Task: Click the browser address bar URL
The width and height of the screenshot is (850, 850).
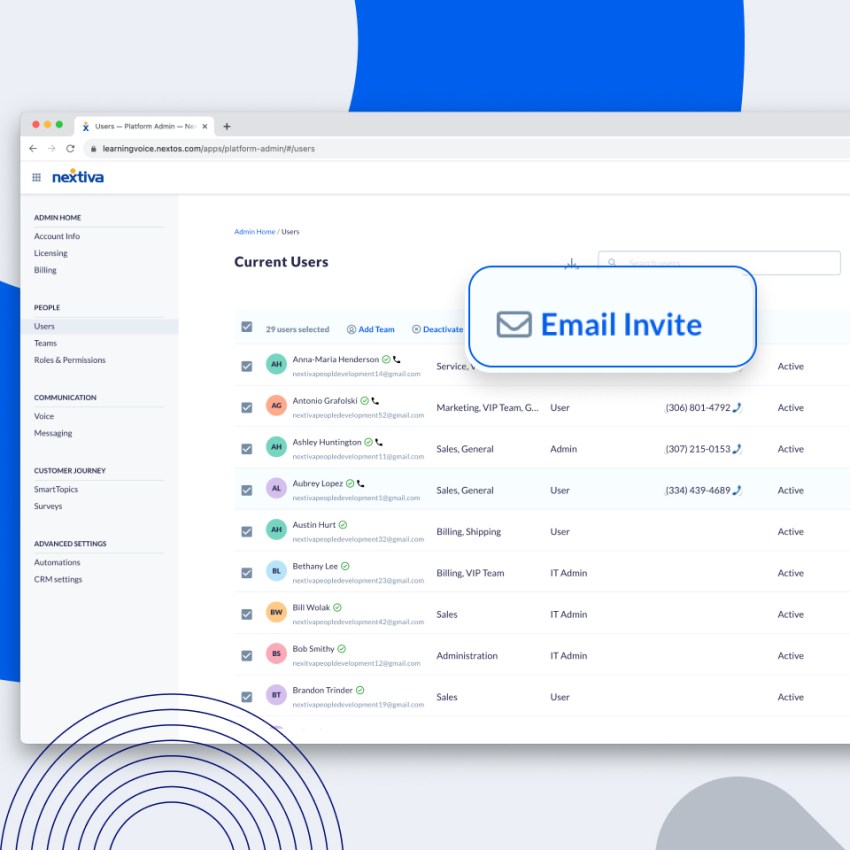Action: (x=209, y=149)
